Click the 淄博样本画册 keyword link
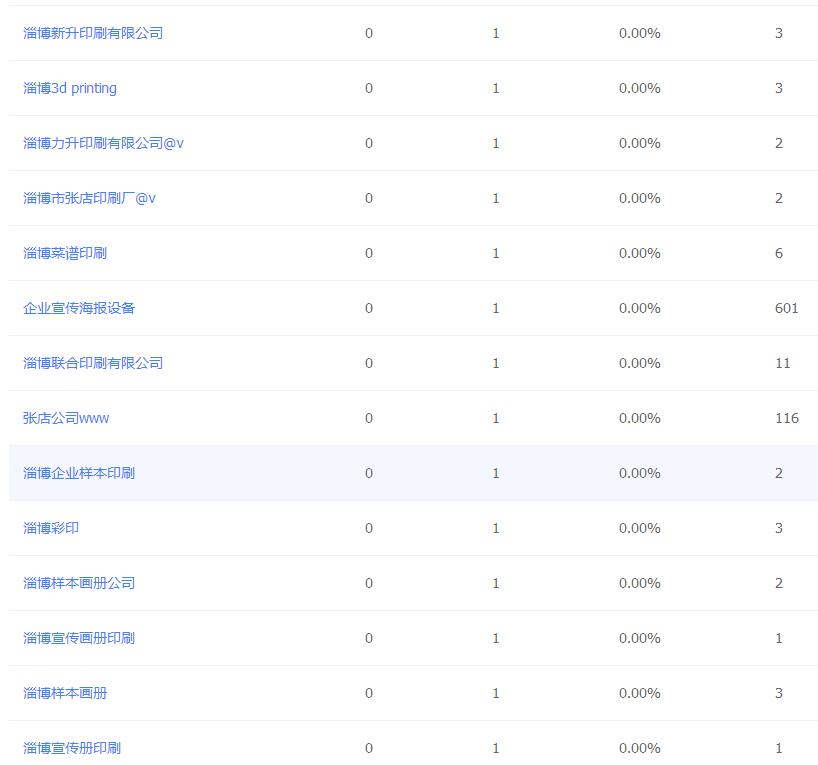818x765 pixels. 65,693
